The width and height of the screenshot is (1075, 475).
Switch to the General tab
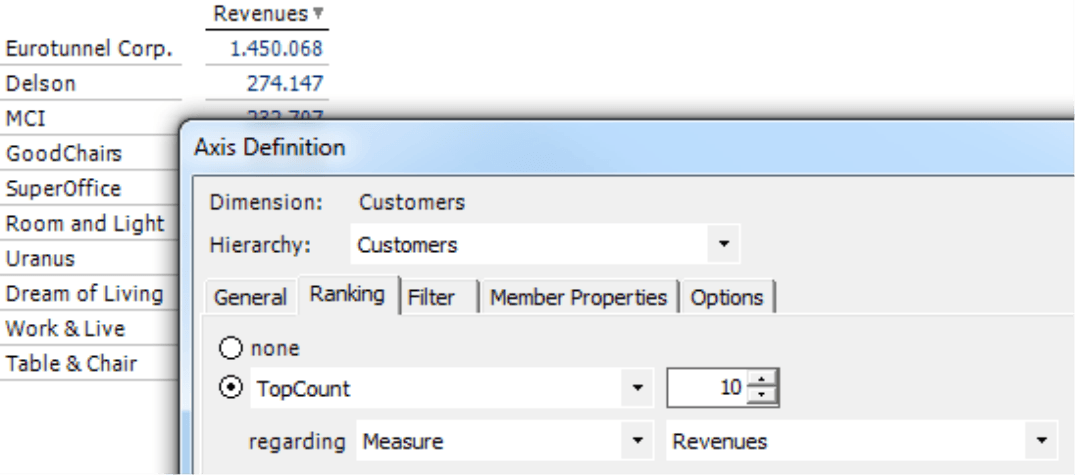tap(250, 298)
